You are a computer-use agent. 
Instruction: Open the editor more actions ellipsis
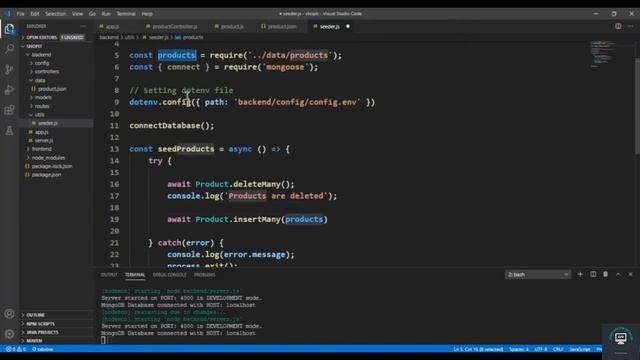[x=631, y=26]
